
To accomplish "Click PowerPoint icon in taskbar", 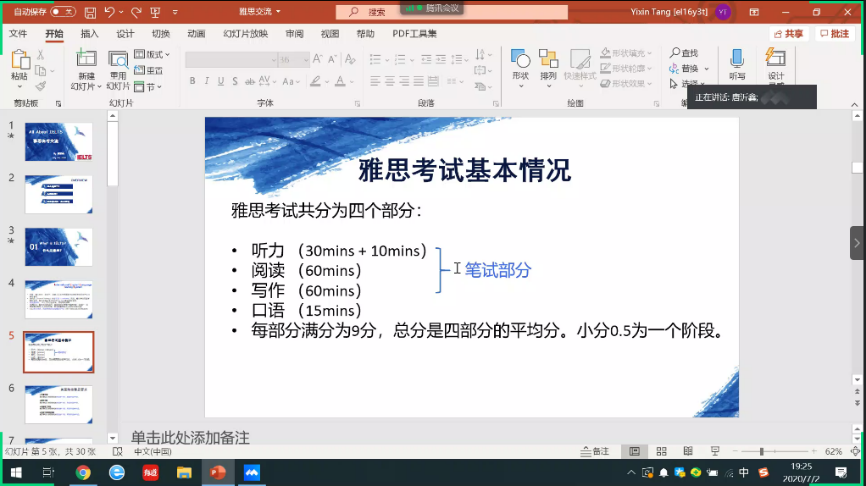I will tap(218, 473).
